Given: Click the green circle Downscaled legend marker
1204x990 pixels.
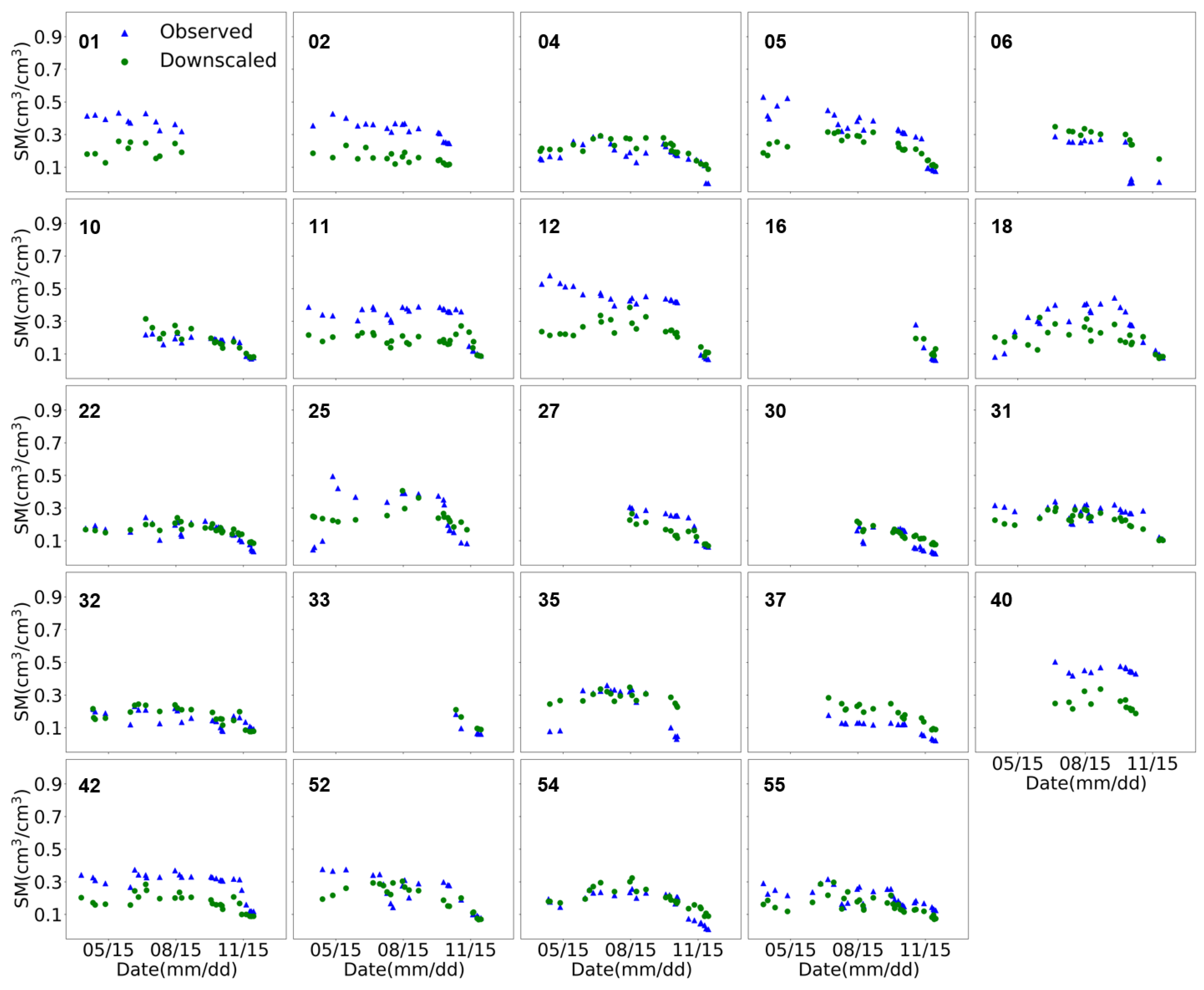Looking at the screenshot, I should point(125,62).
